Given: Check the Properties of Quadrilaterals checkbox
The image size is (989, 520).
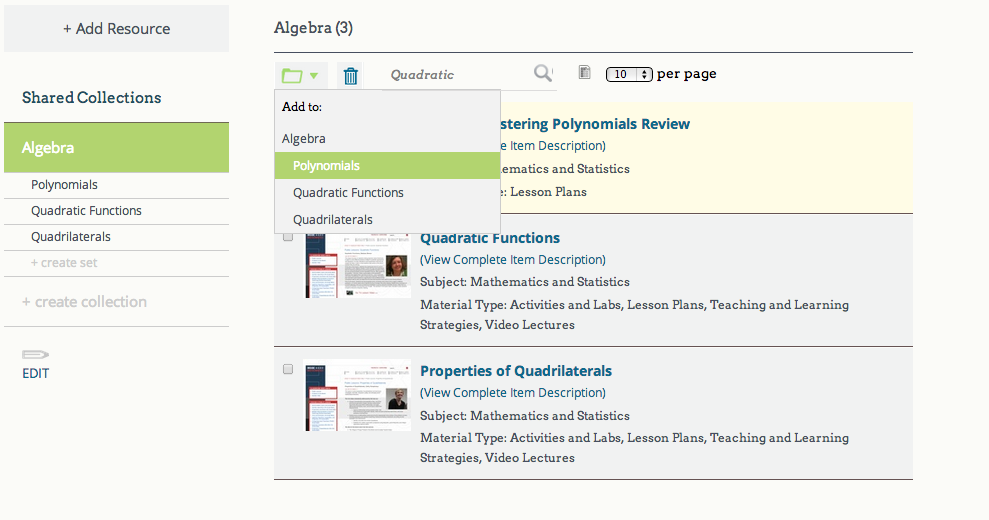Looking at the screenshot, I should pos(288,369).
